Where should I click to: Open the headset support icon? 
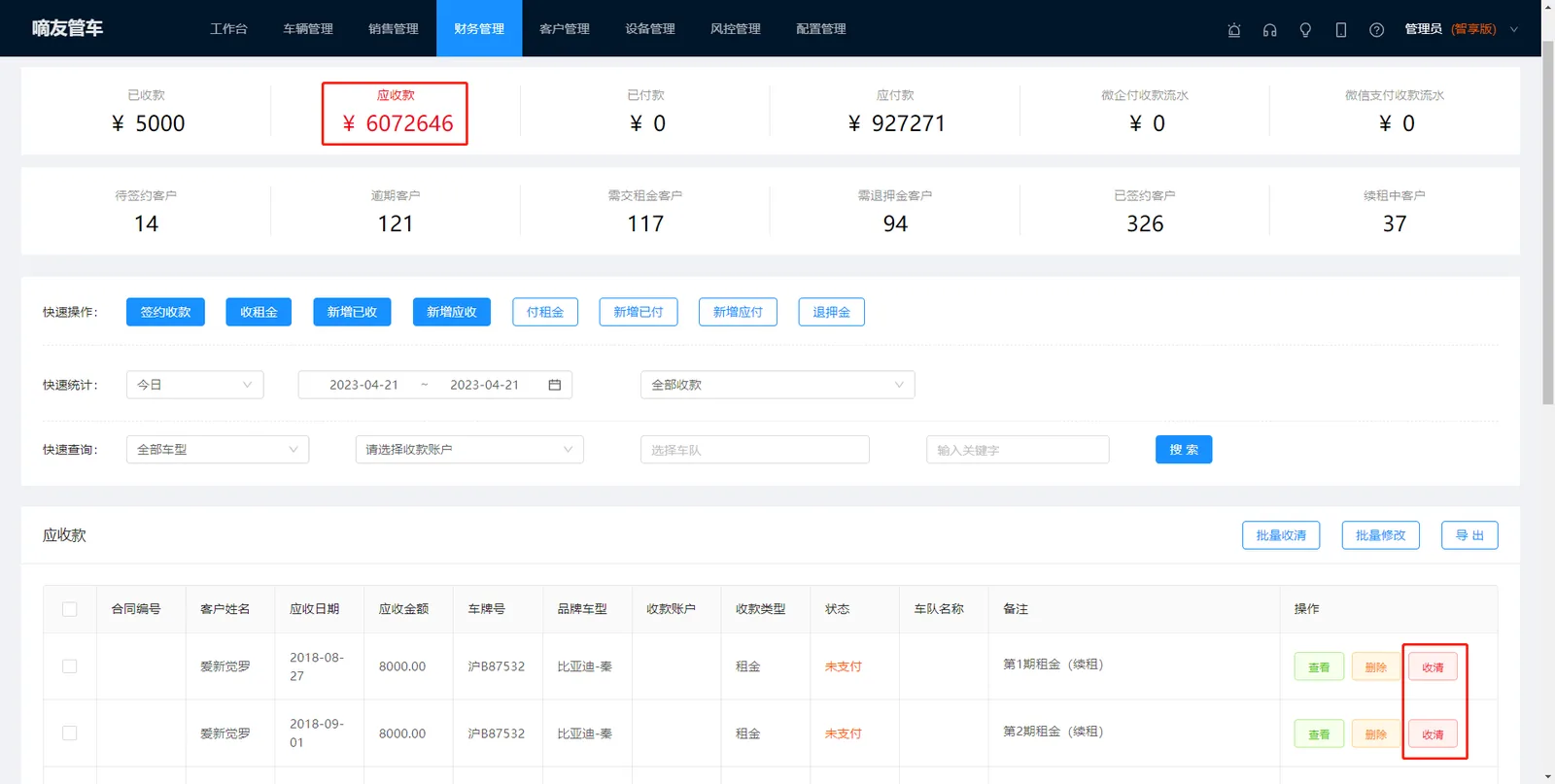pos(1269,29)
